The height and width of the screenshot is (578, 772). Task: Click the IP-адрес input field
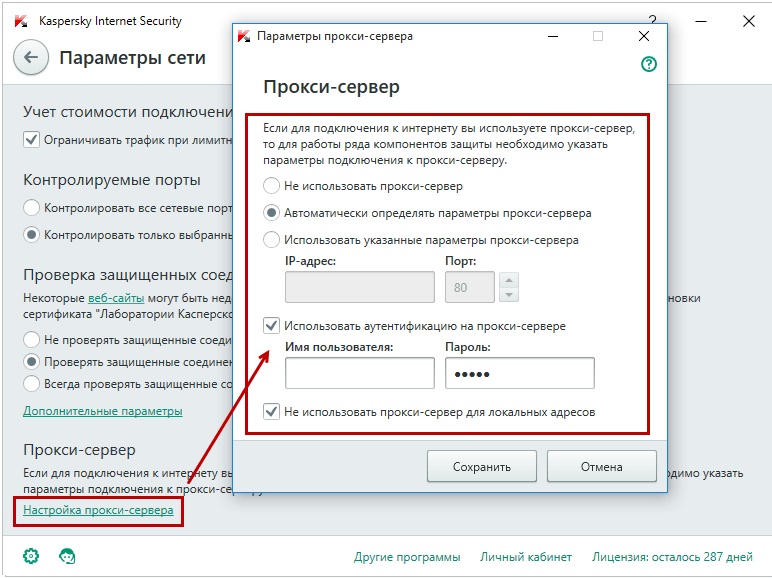(360, 287)
